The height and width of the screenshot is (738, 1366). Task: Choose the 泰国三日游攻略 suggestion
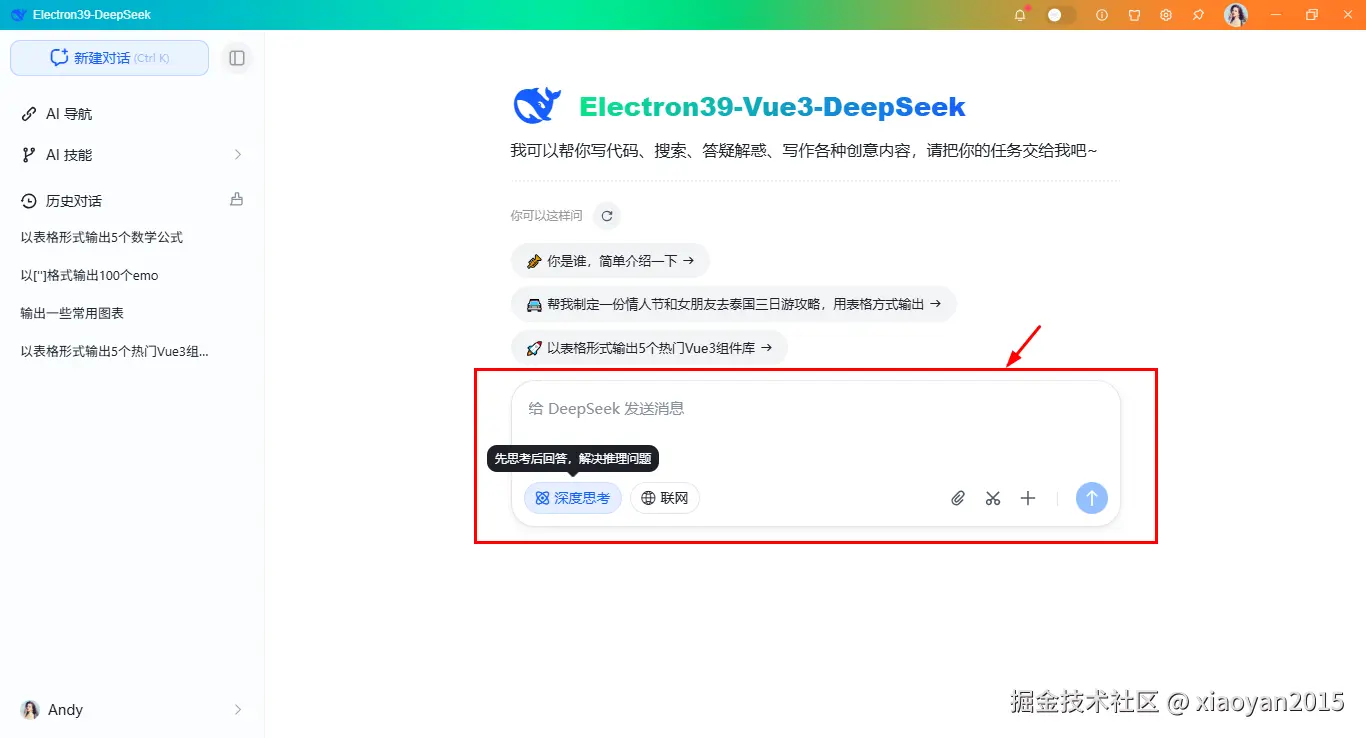(734, 304)
